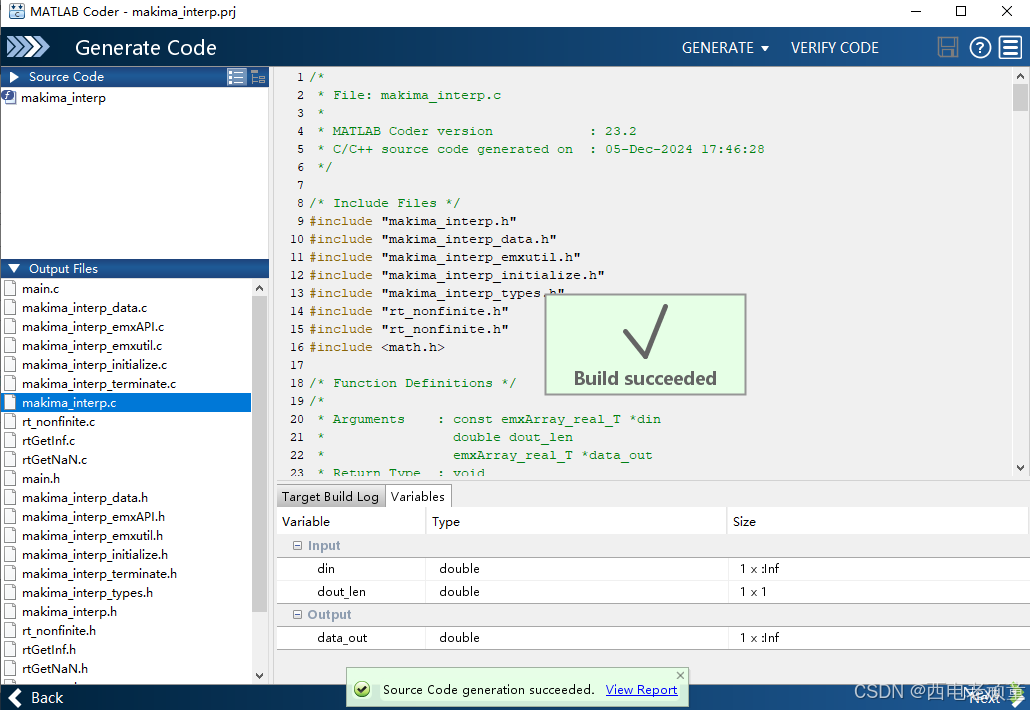The image size is (1030, 710).
Task: Click code line 16 include math.h
Action: (377, 347)
